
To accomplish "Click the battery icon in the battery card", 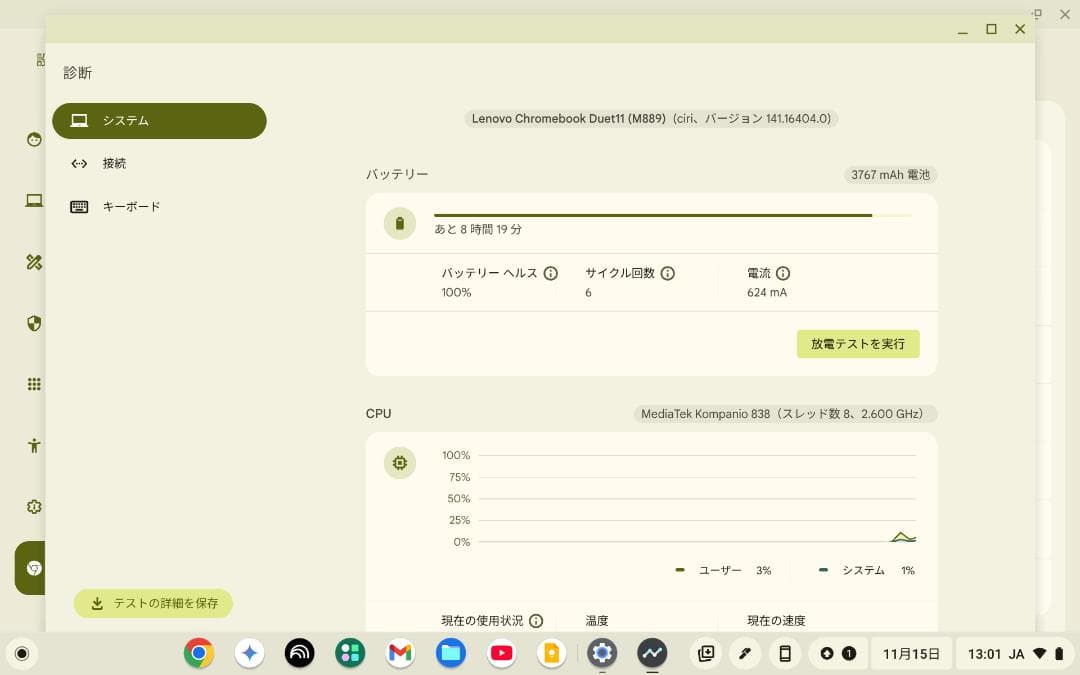I will point(399,223).
